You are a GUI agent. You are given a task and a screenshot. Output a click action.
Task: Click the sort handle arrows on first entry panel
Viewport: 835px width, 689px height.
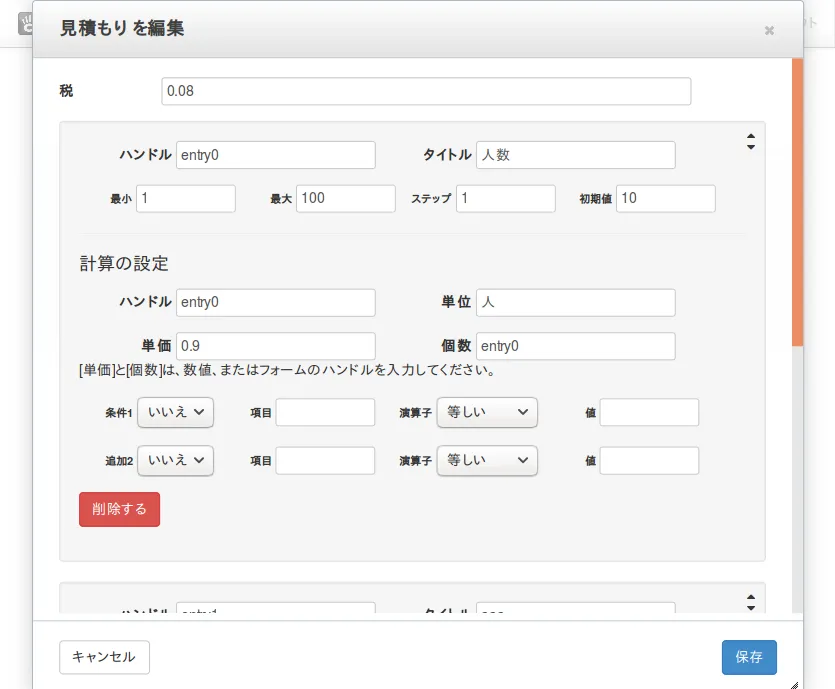pyautogui.click(x=750, y=141)
